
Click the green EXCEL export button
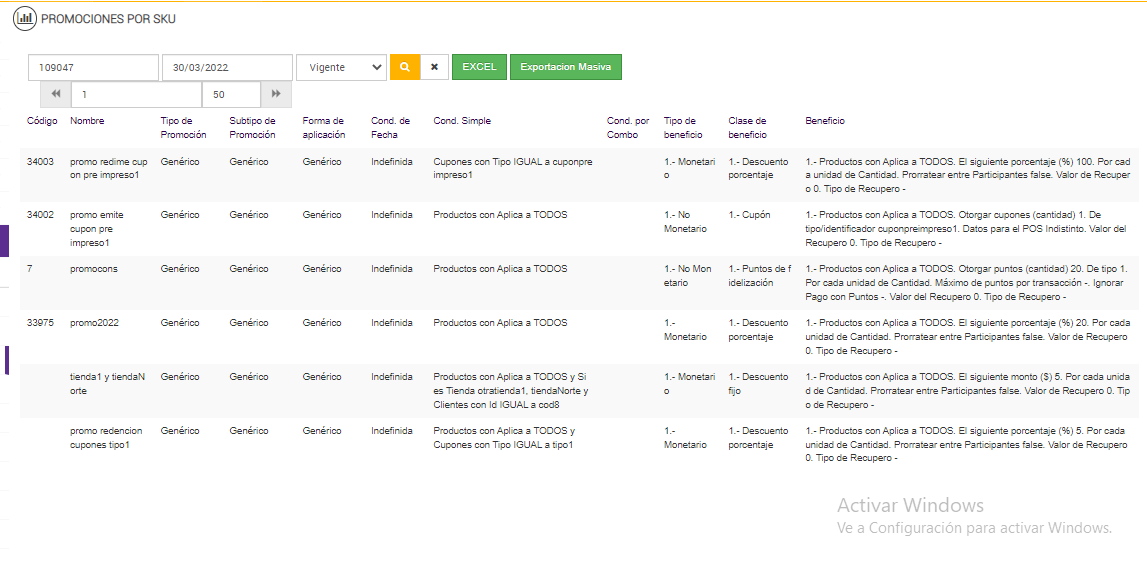479,67
